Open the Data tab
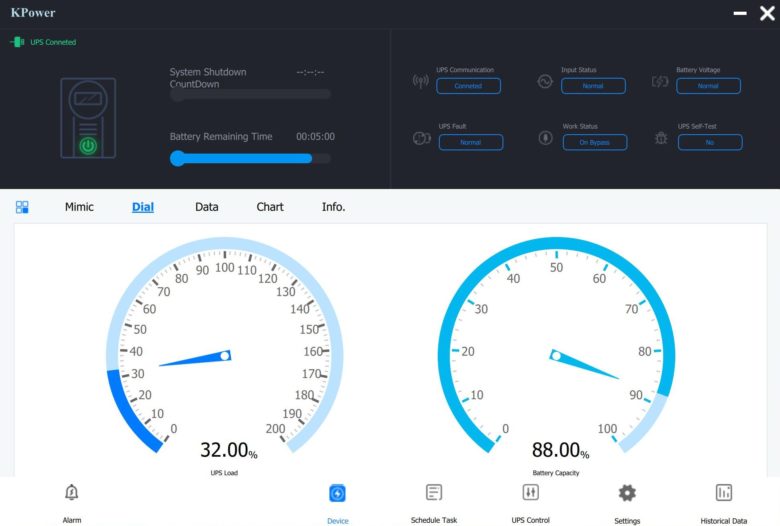Viewport: 780px width, 526px height. 206,207
